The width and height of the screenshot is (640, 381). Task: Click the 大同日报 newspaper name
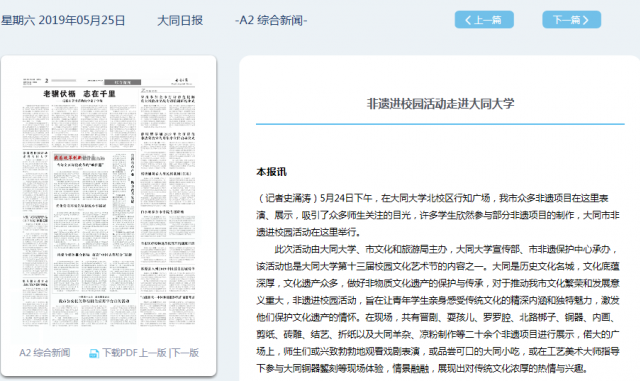coord(180,20)
